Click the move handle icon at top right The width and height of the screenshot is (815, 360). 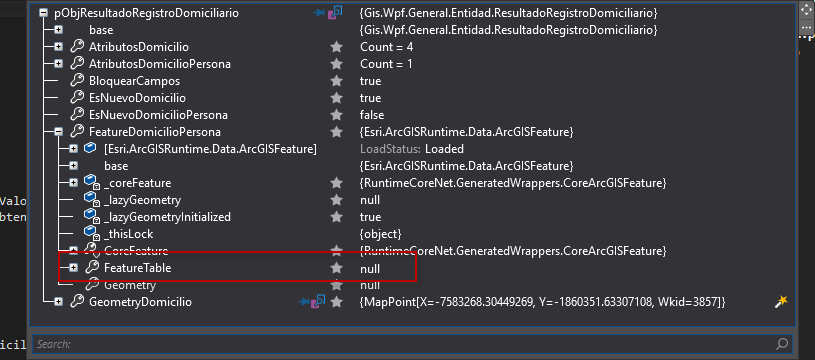tap(806, 10)
